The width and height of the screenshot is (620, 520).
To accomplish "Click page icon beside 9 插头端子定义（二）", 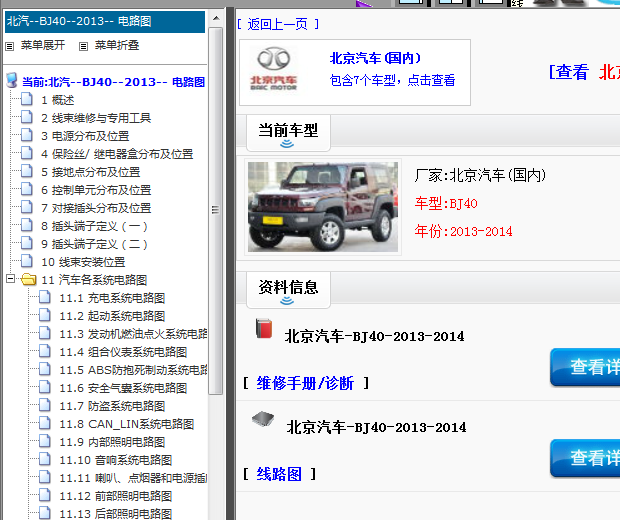I will tap(27, 242).
